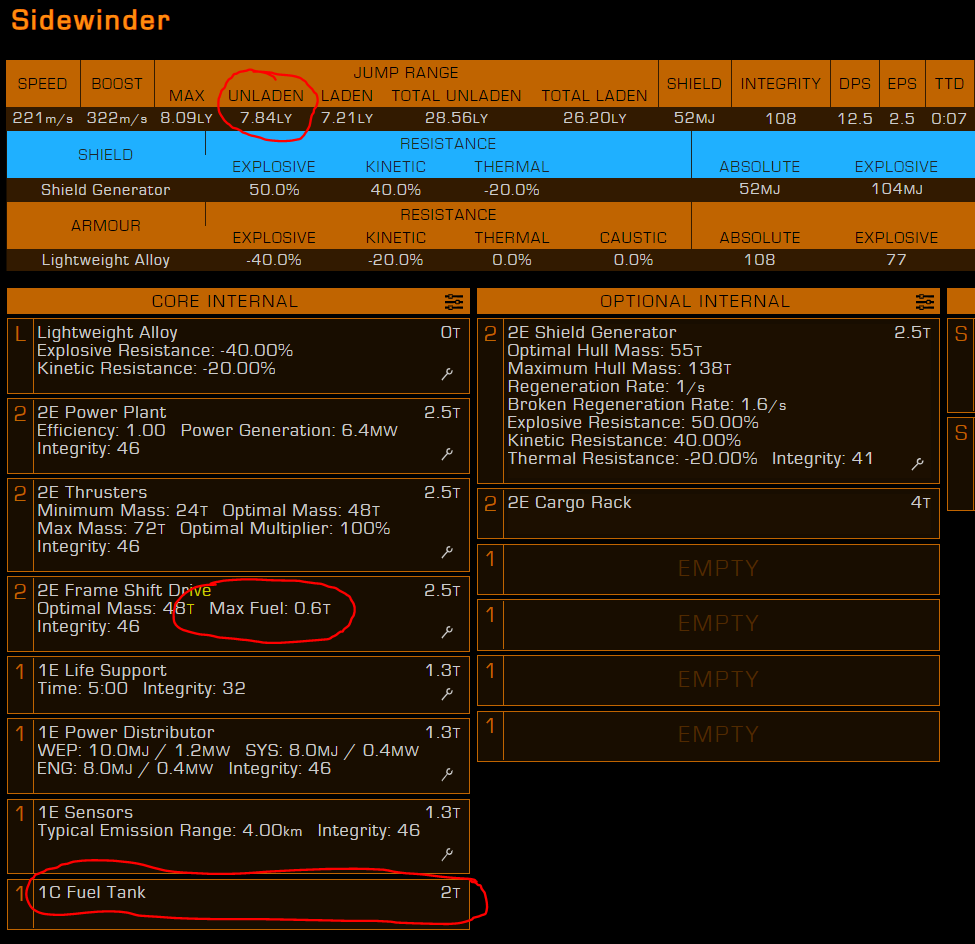Select the 1C Fuel Tank slot
This screenshot has width=975, height=944.
click(238, 904)
